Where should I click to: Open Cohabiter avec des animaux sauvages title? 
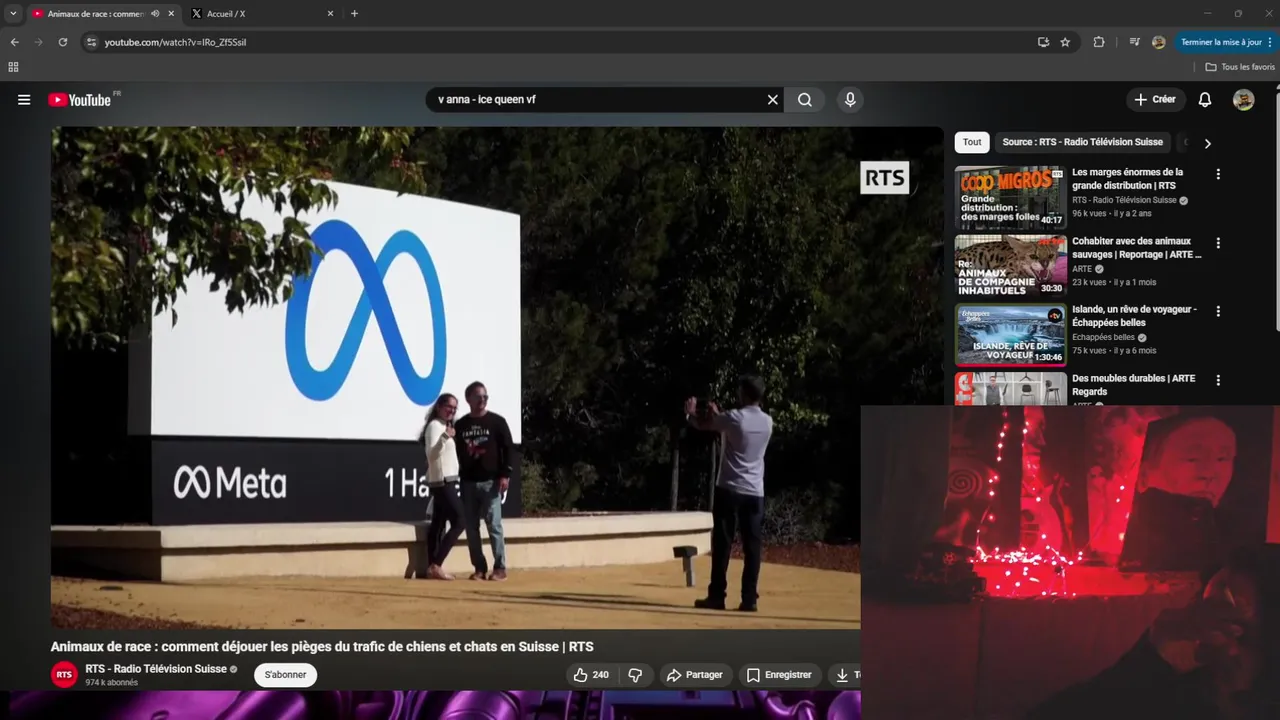[1136, 248]
